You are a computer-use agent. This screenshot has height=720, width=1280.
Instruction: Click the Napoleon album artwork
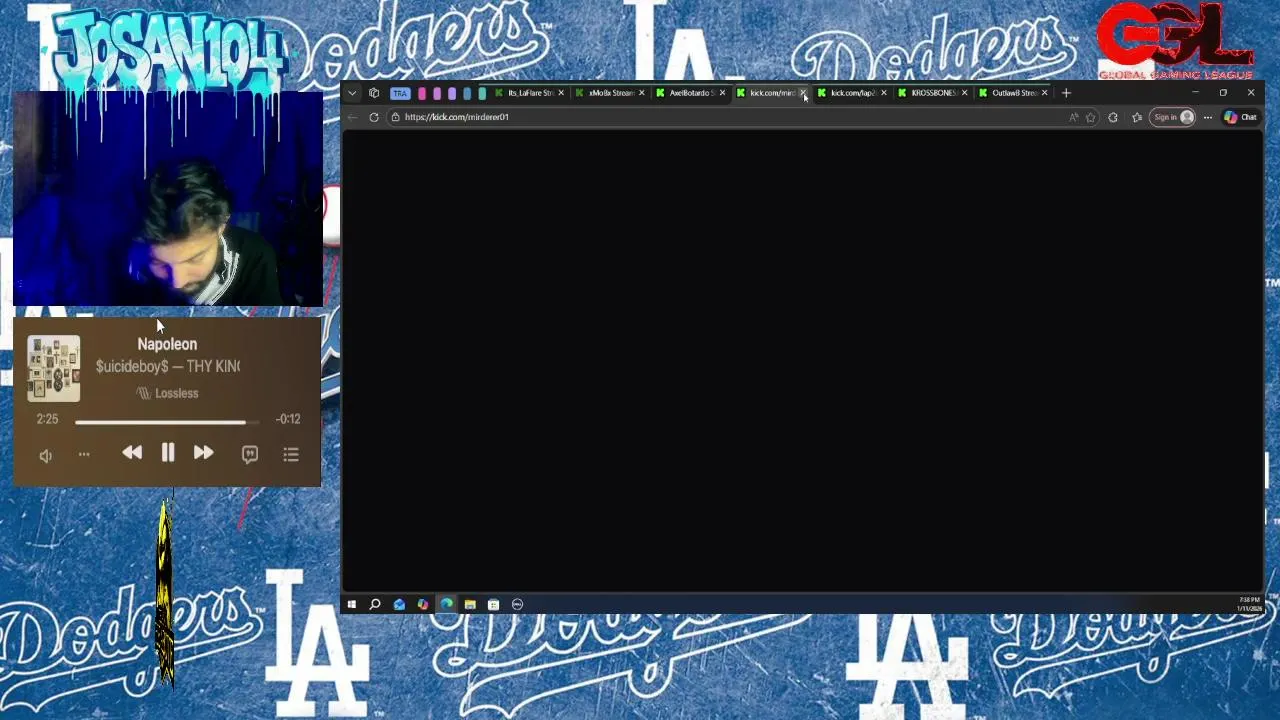click(53, 369)
